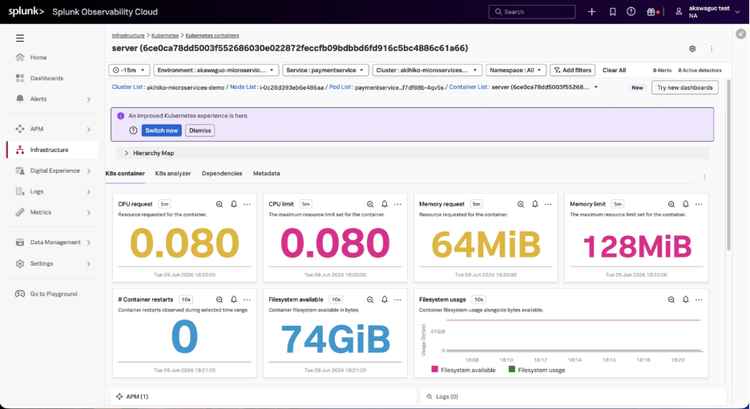Image resolution: width=750 pixels, height=409 pixels.
Task: Zoom into the CPU request chart
Action: click(x=220, y=204)
